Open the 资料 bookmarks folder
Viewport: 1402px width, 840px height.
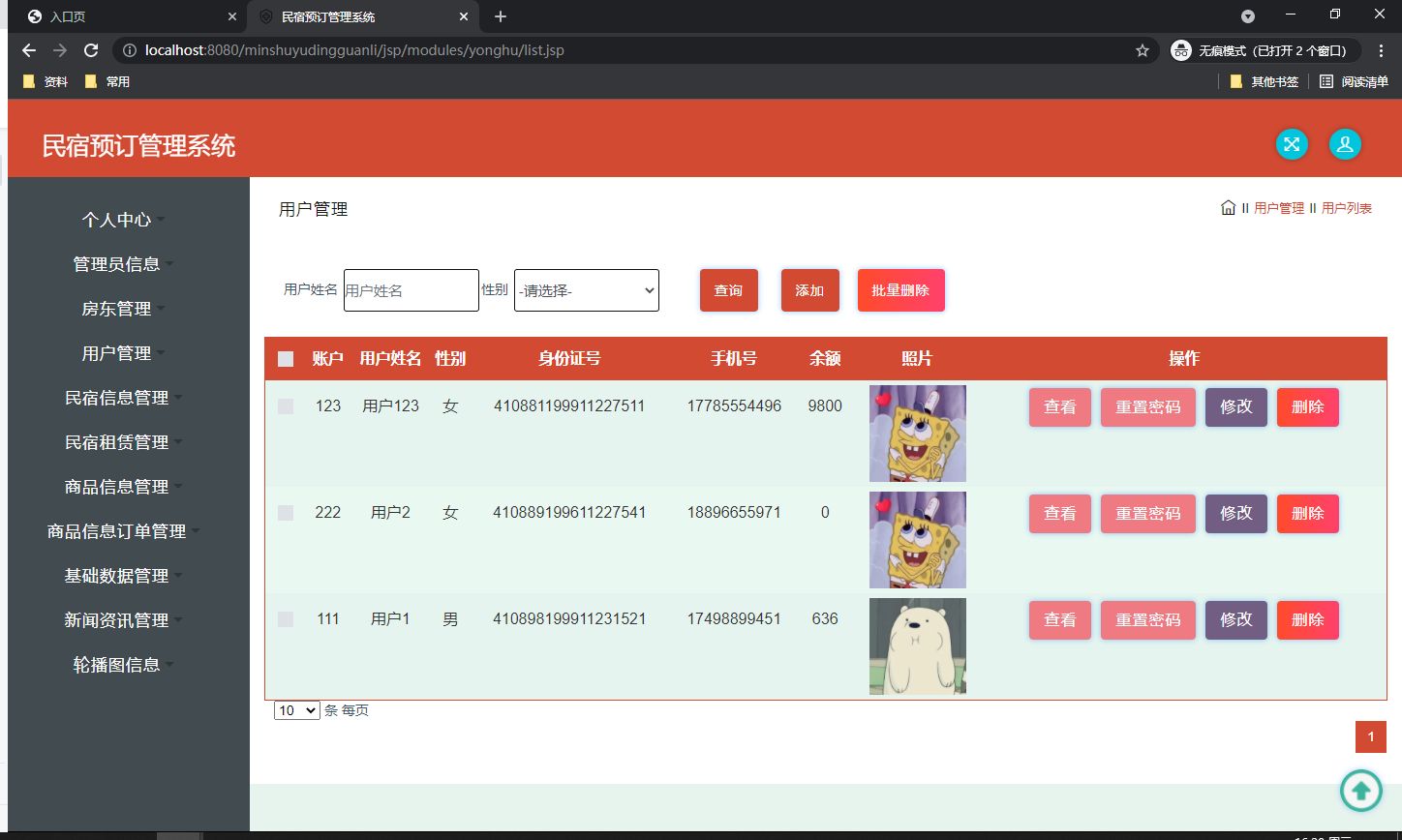[x=46, y=82]
